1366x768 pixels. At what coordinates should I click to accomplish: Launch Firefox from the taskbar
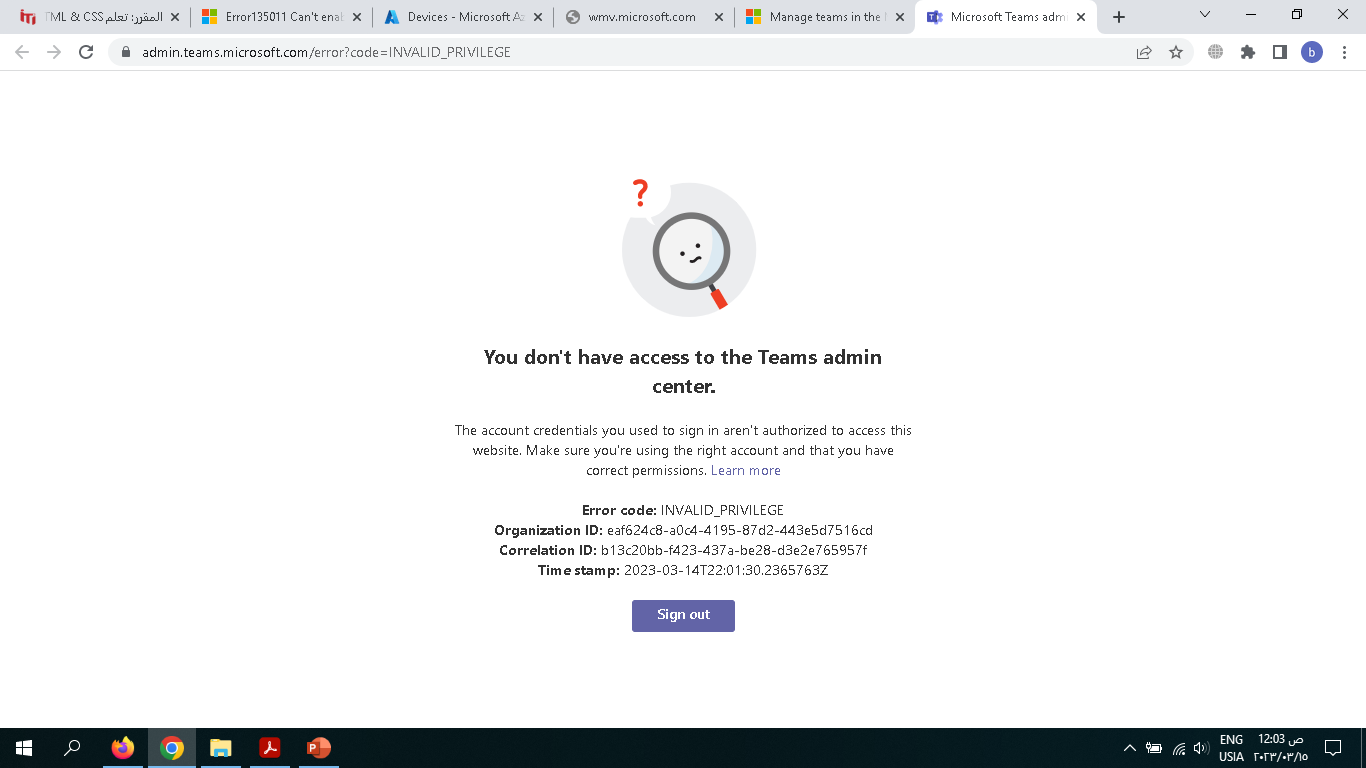(123, 748)
